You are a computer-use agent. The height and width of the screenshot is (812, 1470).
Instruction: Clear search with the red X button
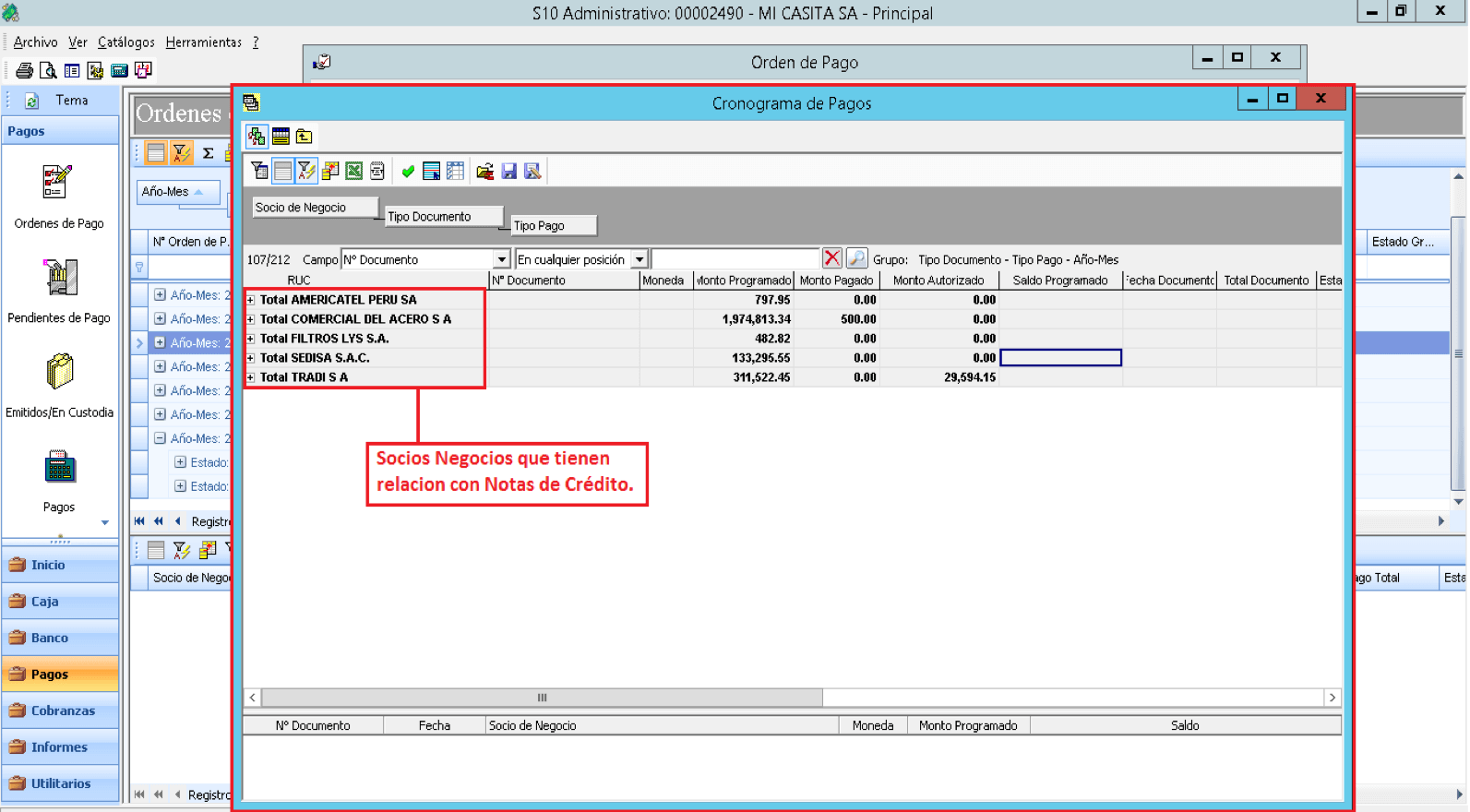[832, 258]
